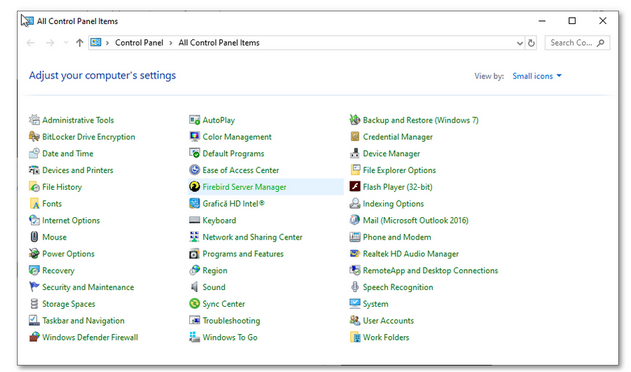Click the search magnifier icon
This screenshot has height=372, width=631.
[x=600, y=43]
